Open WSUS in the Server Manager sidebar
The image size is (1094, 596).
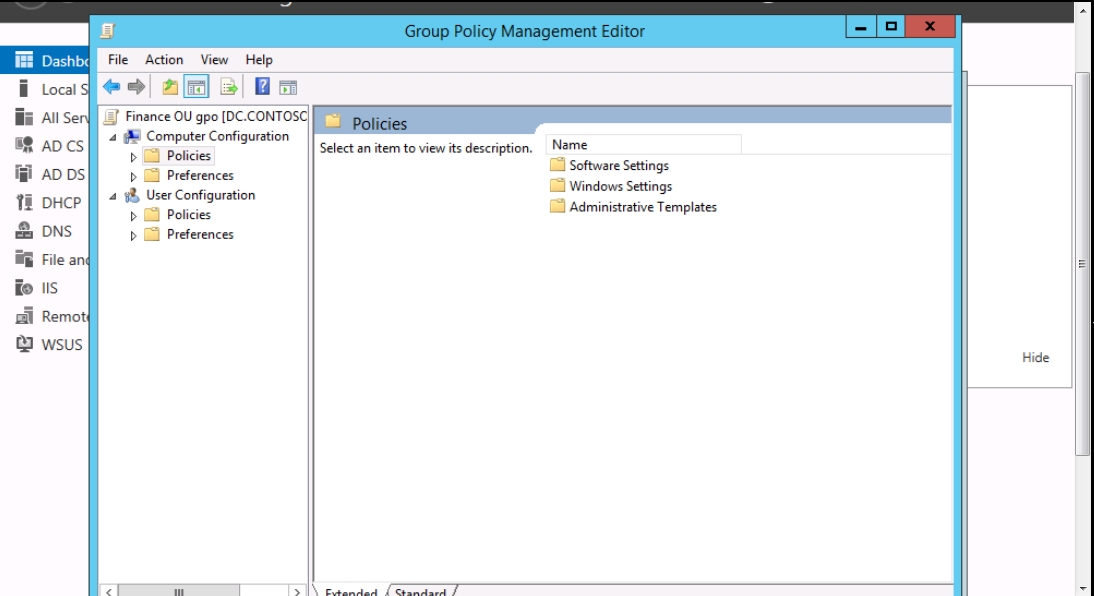(45, 345)
